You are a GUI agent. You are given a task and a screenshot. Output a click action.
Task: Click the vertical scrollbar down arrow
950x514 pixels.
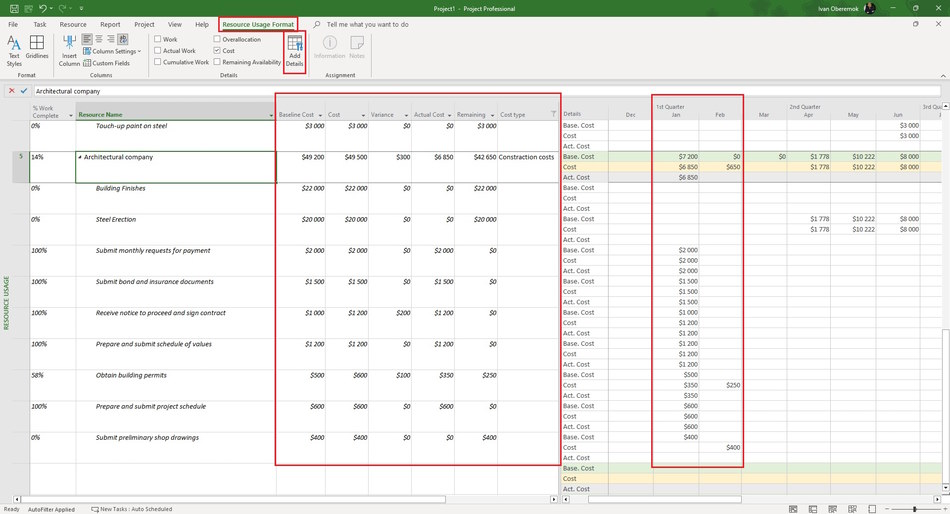pyautogui.click(x=945, y=487)
